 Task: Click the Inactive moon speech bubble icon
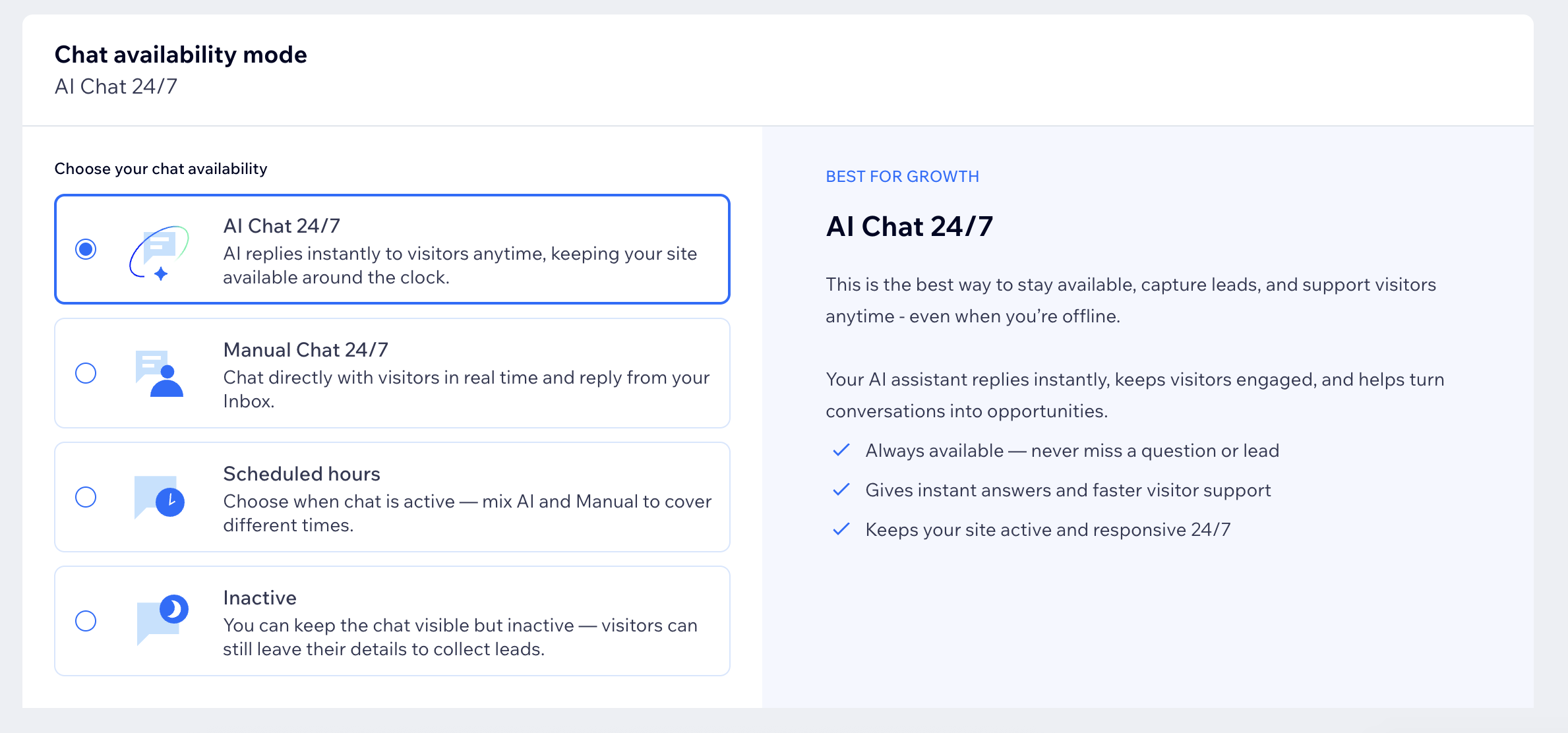tap(172, 608)
